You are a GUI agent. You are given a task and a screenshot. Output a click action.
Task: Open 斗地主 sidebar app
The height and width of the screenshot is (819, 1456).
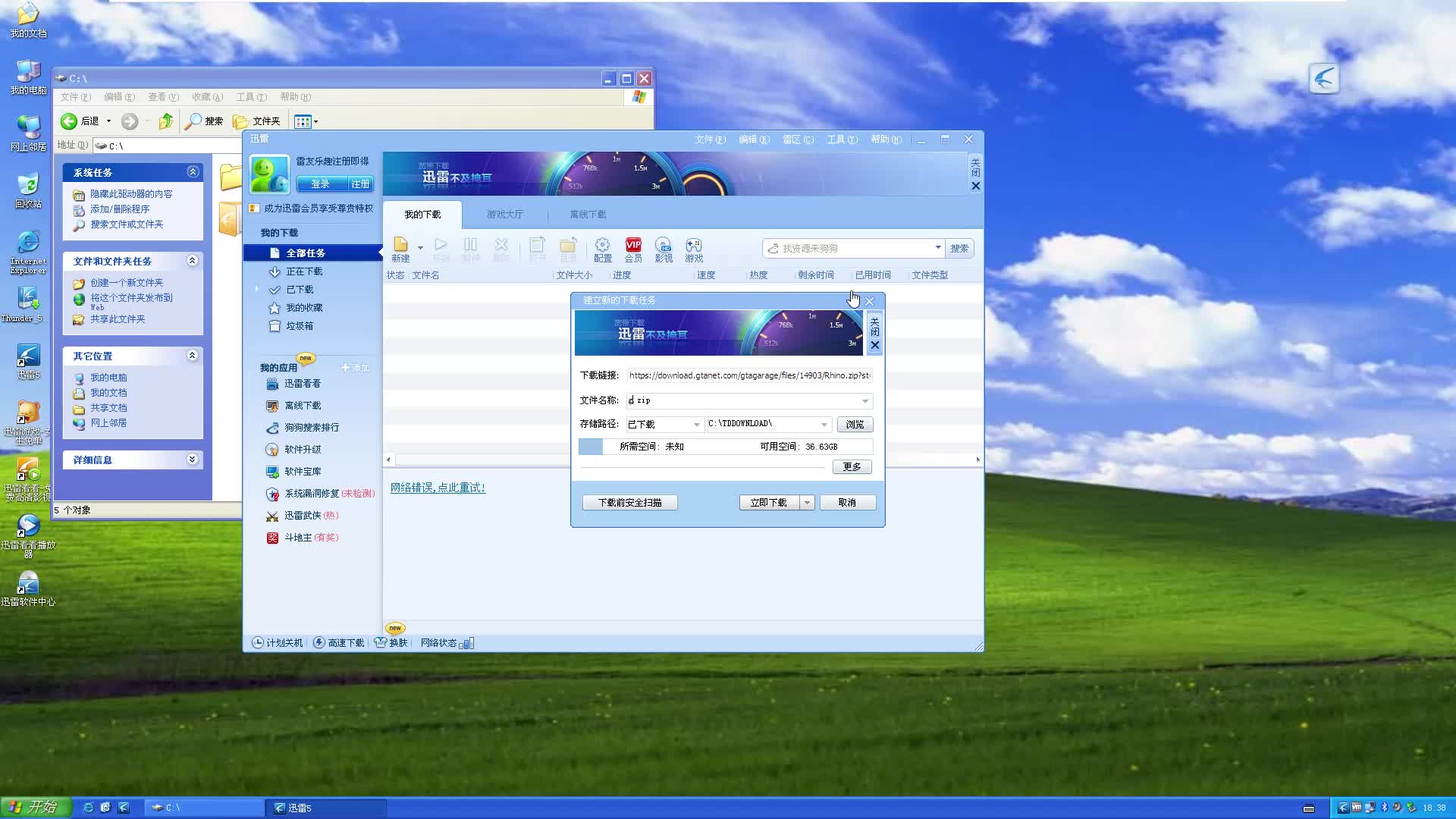coord(302,538)
